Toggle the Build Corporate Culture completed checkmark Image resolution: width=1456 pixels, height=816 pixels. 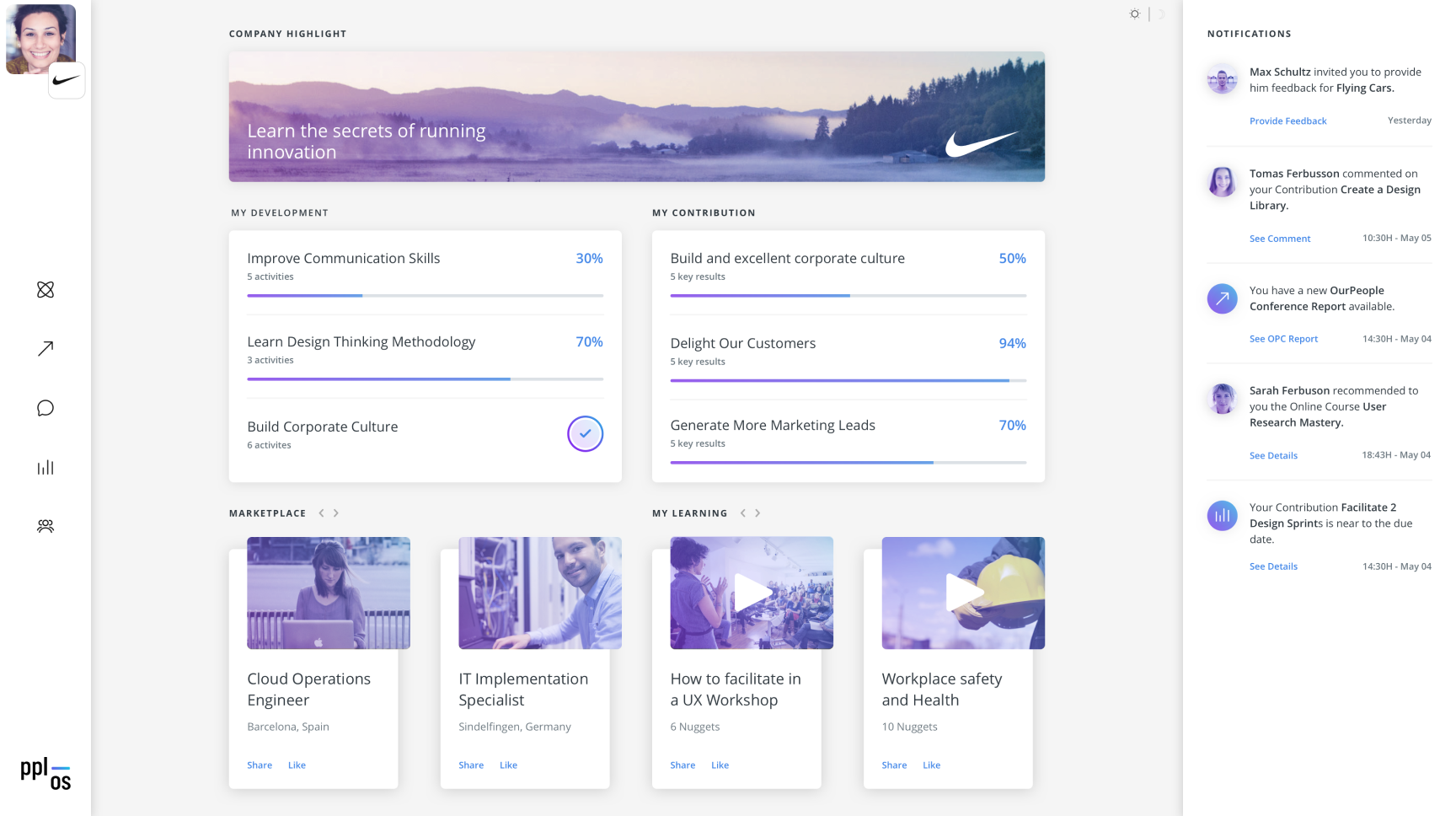pyautogui.click(x=585, y=434)
